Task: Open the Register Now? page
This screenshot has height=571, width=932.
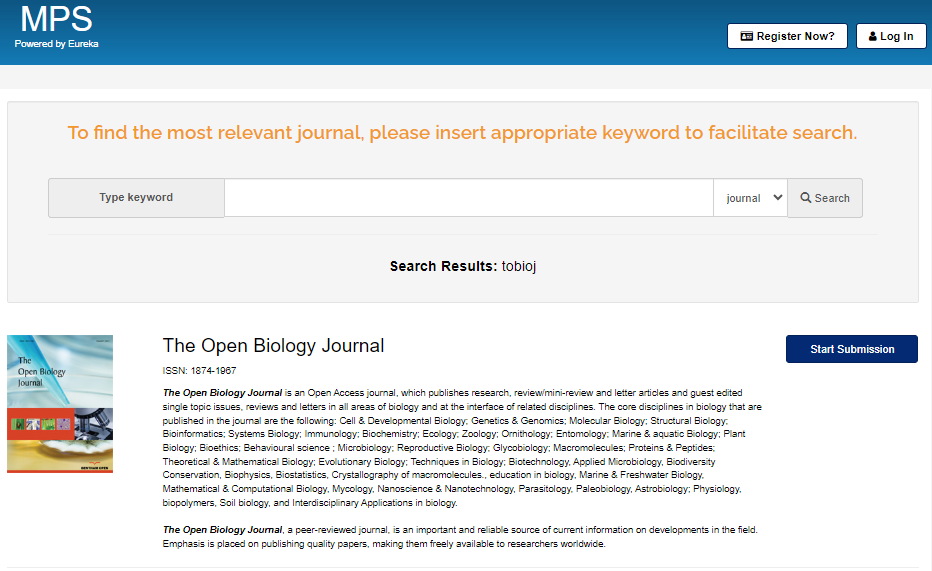Action: click(x=787, y=36)
